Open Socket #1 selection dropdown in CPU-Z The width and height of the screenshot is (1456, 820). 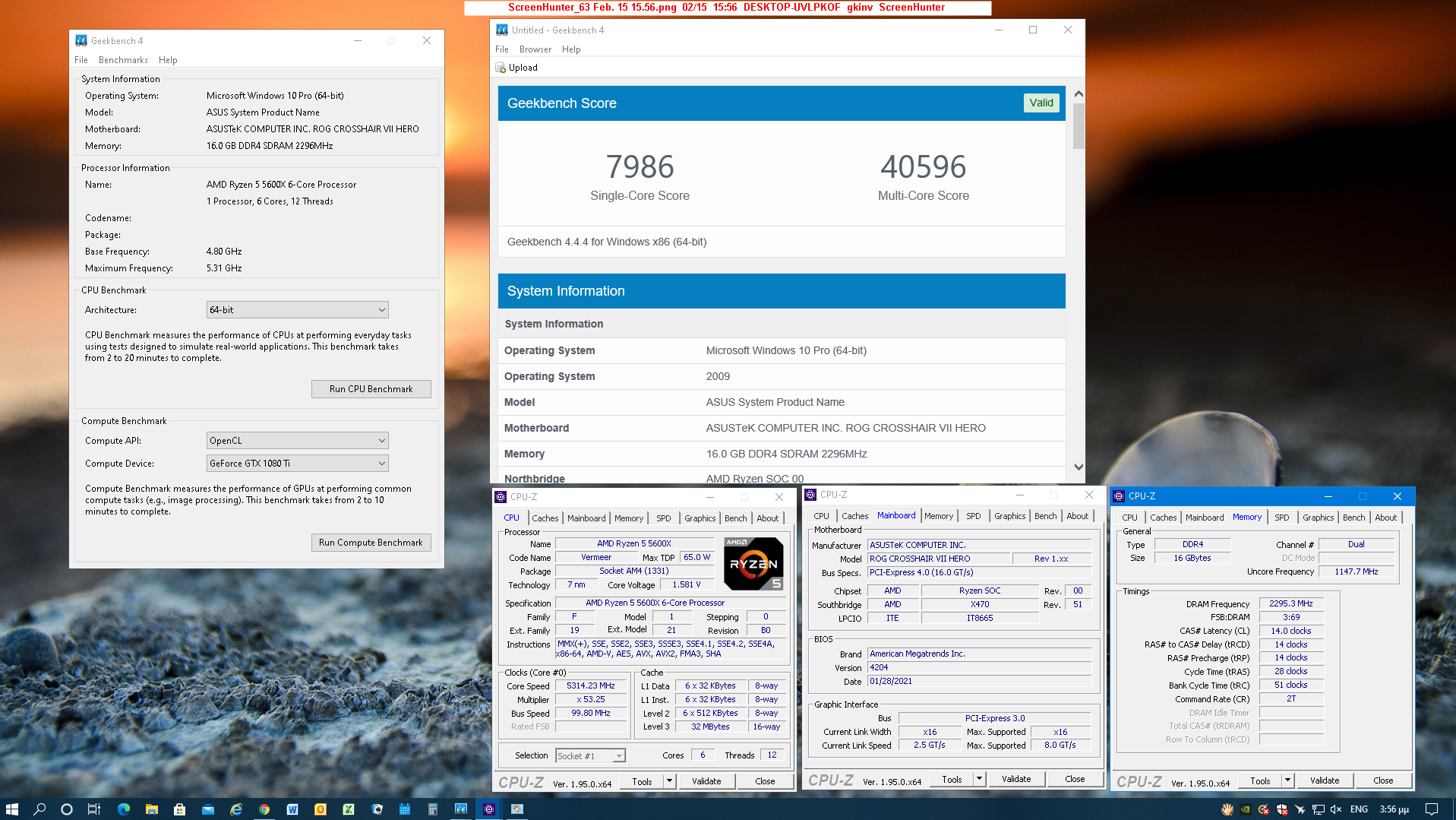coord(590,756)
